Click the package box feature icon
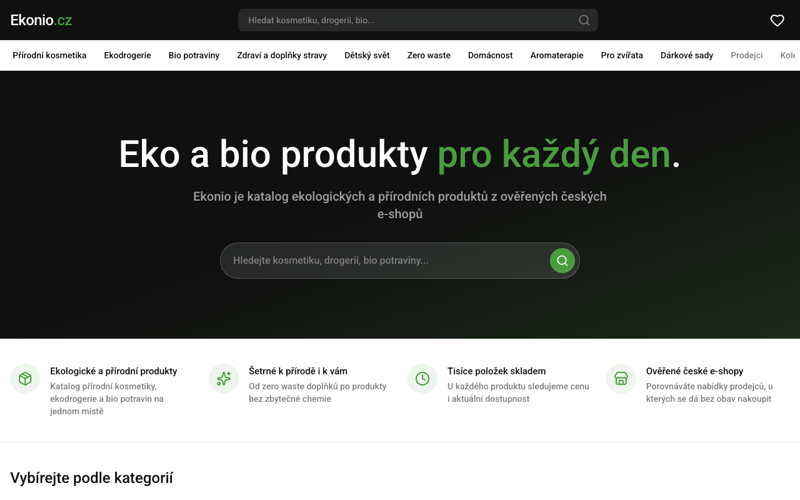800x500 pixels. click(25, 379)
